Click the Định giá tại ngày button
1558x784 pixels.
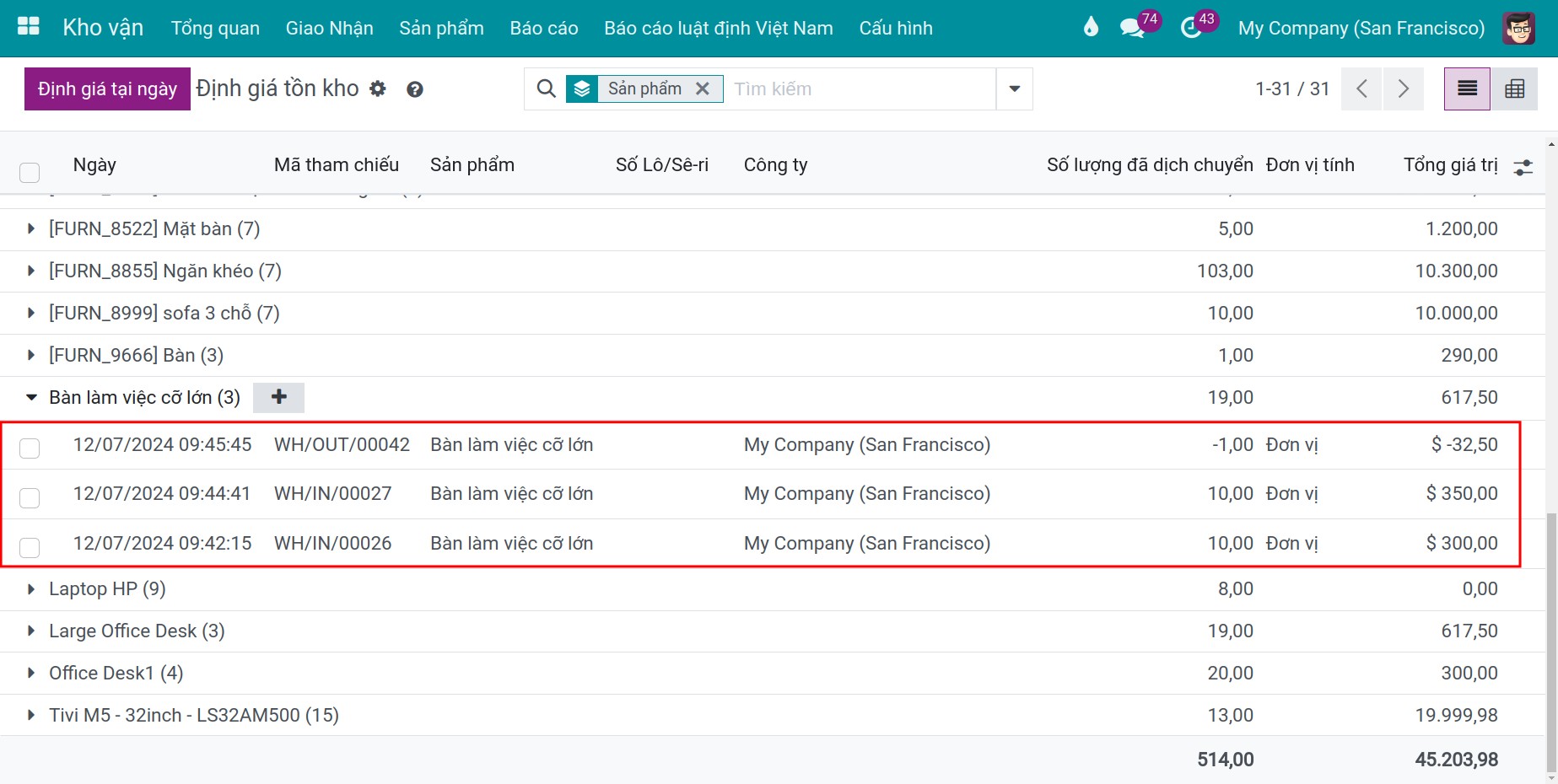click(x=107, y=89)
